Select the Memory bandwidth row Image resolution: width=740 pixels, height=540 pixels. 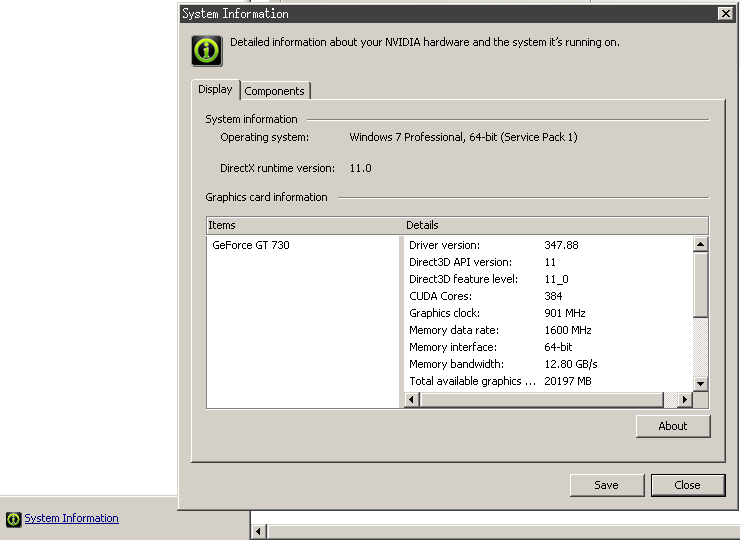point(548,364)
